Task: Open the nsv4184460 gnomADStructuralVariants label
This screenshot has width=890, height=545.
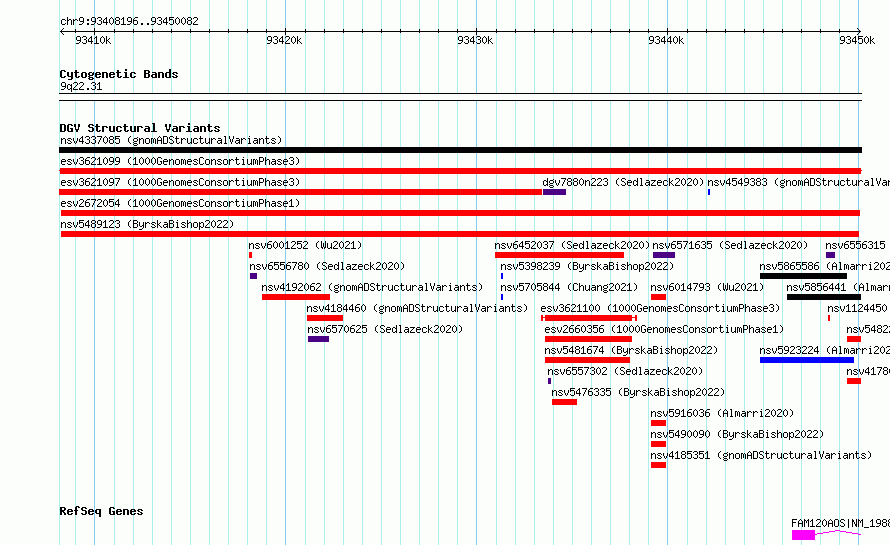Action: click(x=417, y=308)
